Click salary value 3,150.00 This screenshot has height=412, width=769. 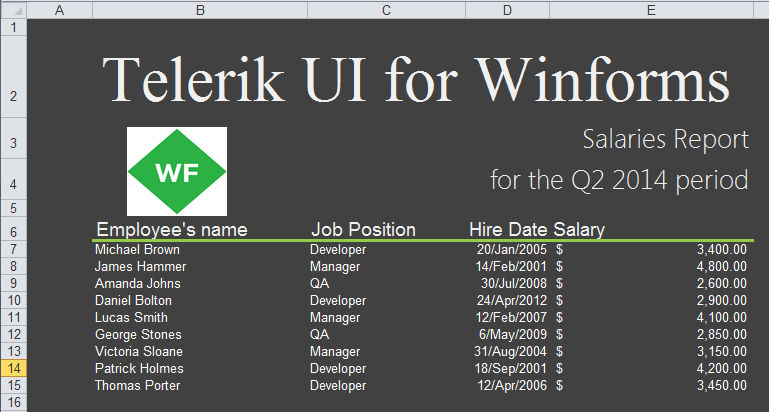(x=722, y=351)
